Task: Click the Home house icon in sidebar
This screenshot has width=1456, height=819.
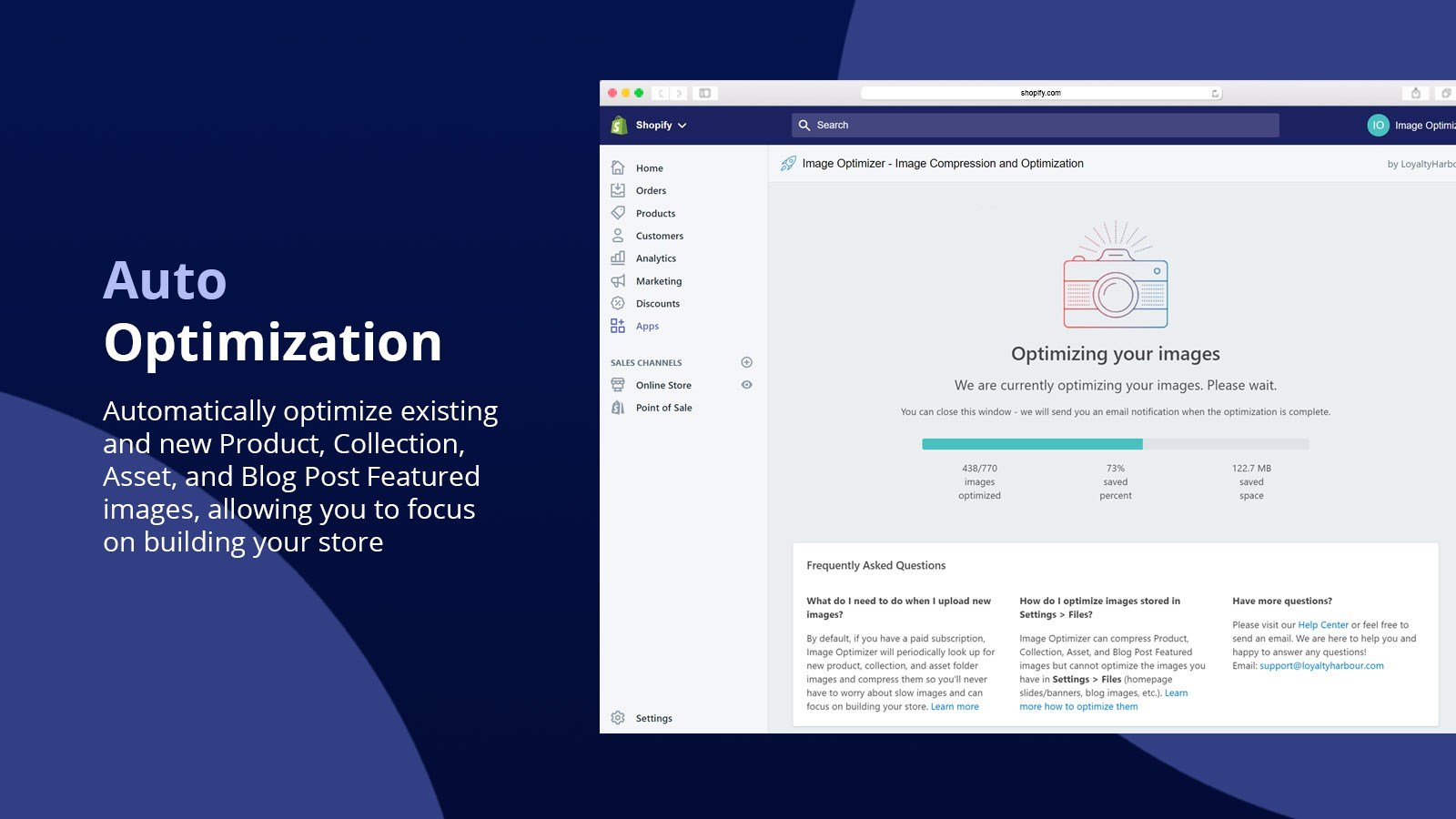Action: pos(618,167)
